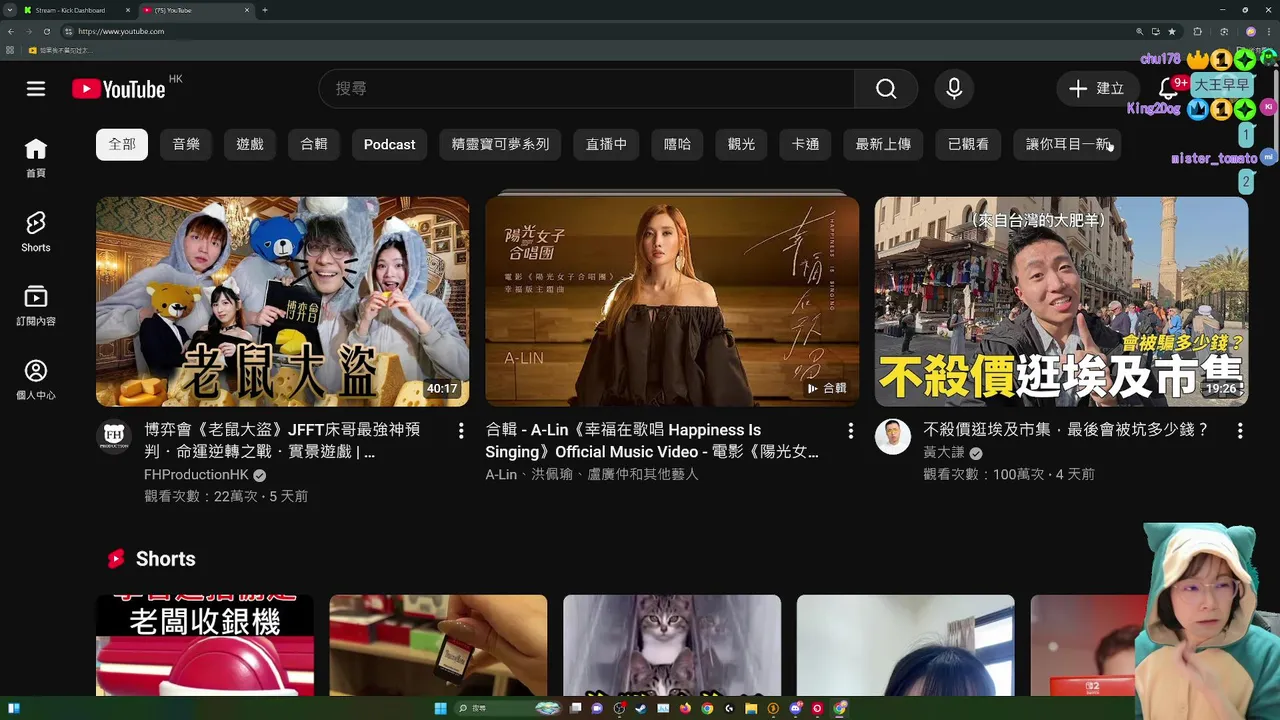1280x720 pixels.
Task: Select the 全部 filter chip
Action: 122,144
